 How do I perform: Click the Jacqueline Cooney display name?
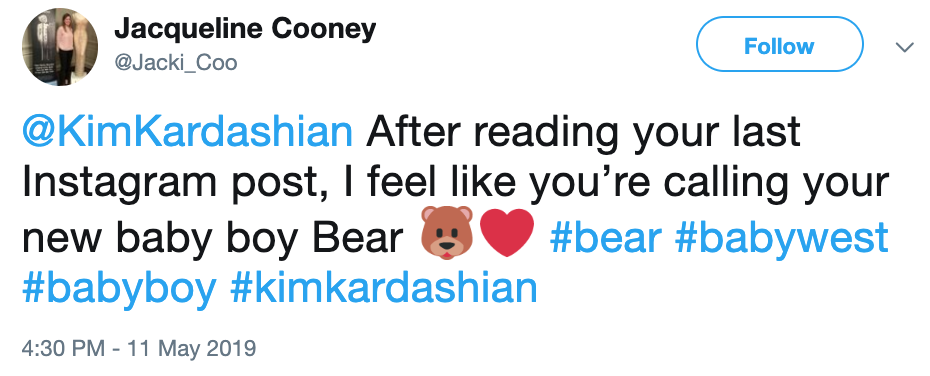click(245, 28)
